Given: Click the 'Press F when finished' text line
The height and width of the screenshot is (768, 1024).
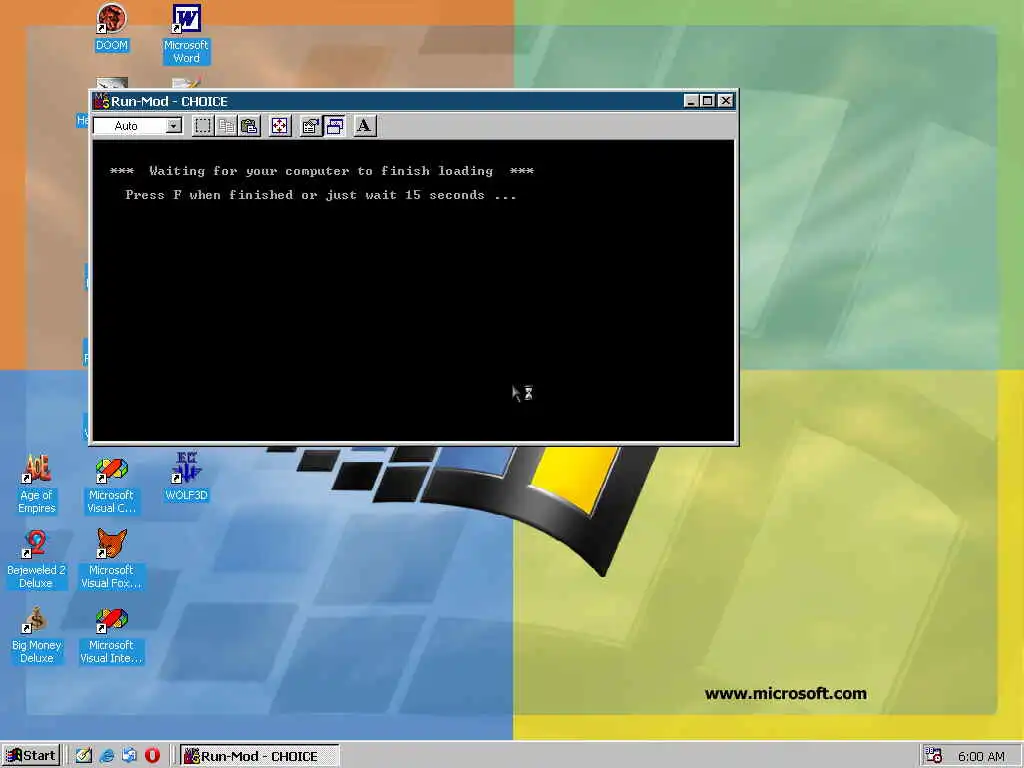Looking at the screenshot, I should tap(321, 195).
